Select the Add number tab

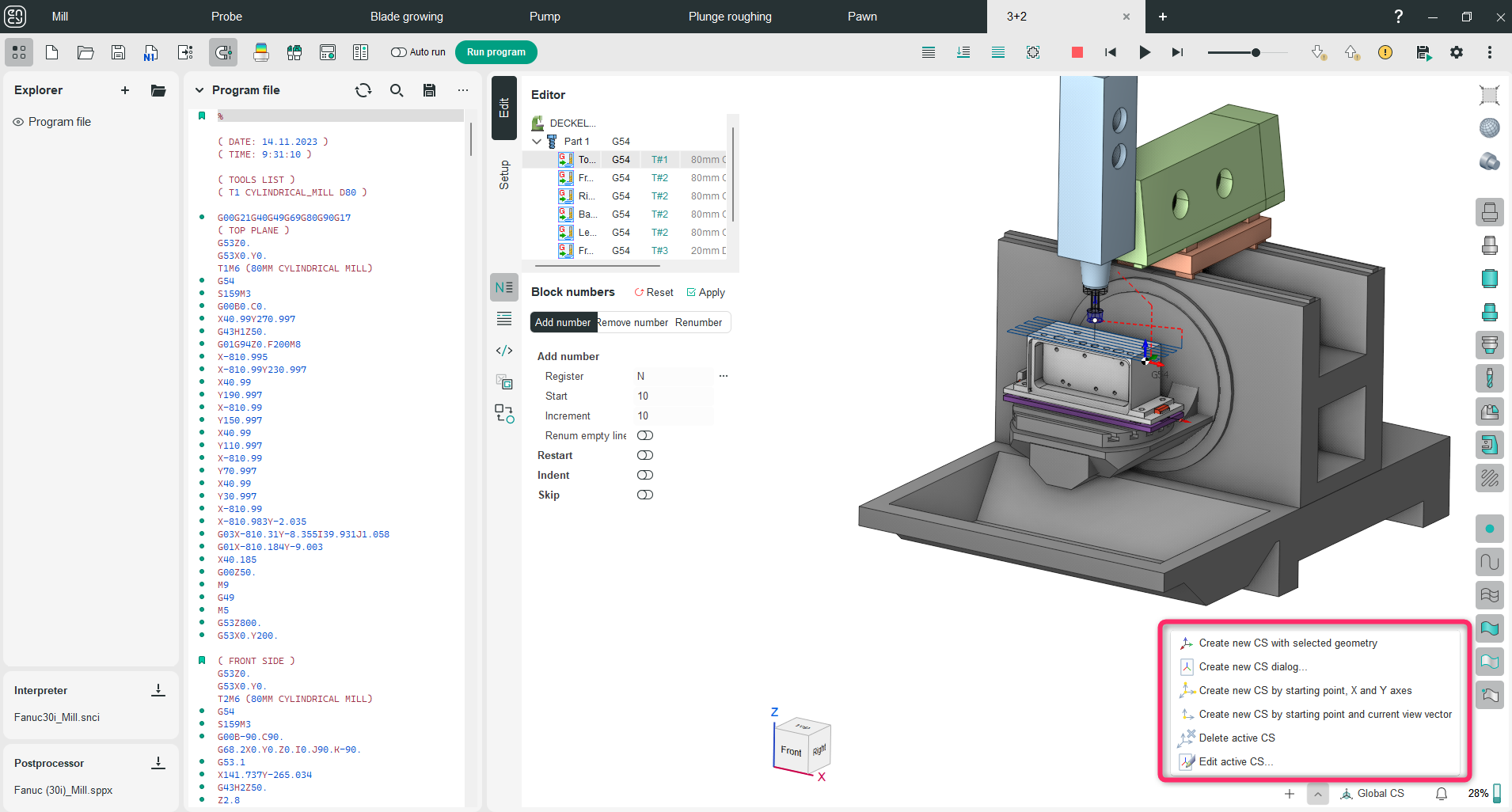563,322
